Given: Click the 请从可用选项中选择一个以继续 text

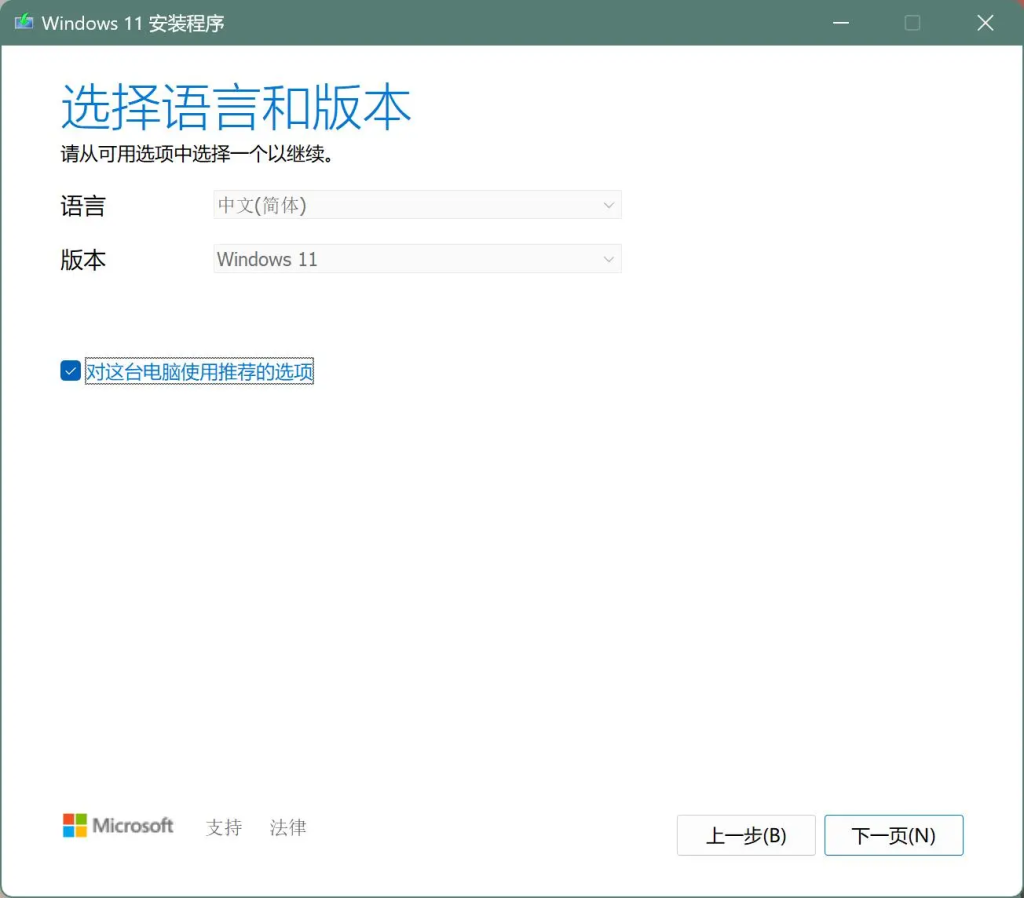Looking at the screenshot, I should 198,154.
